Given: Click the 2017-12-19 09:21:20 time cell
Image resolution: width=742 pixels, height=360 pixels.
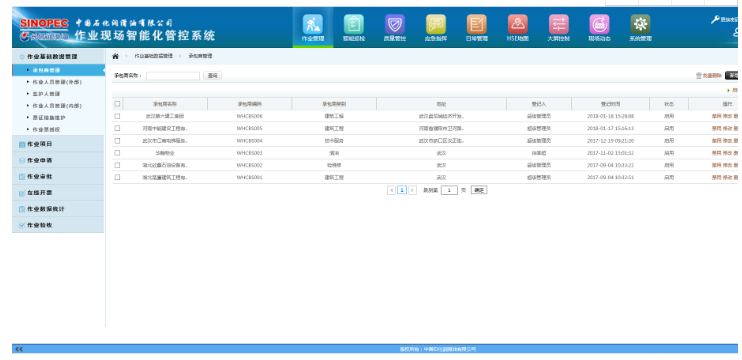Looking at the screenshot, I should [x=610, y=140].
